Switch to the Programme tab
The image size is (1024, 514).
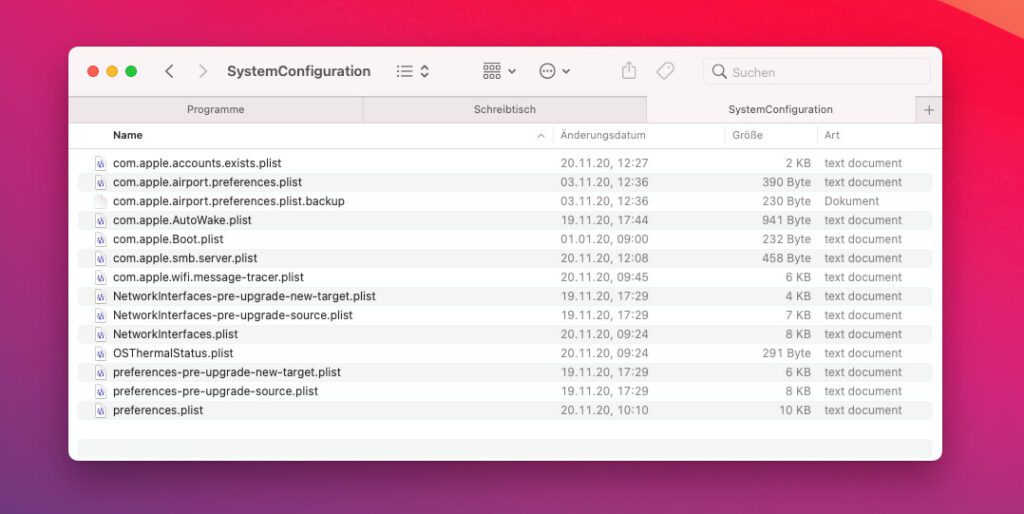point(216,110)
